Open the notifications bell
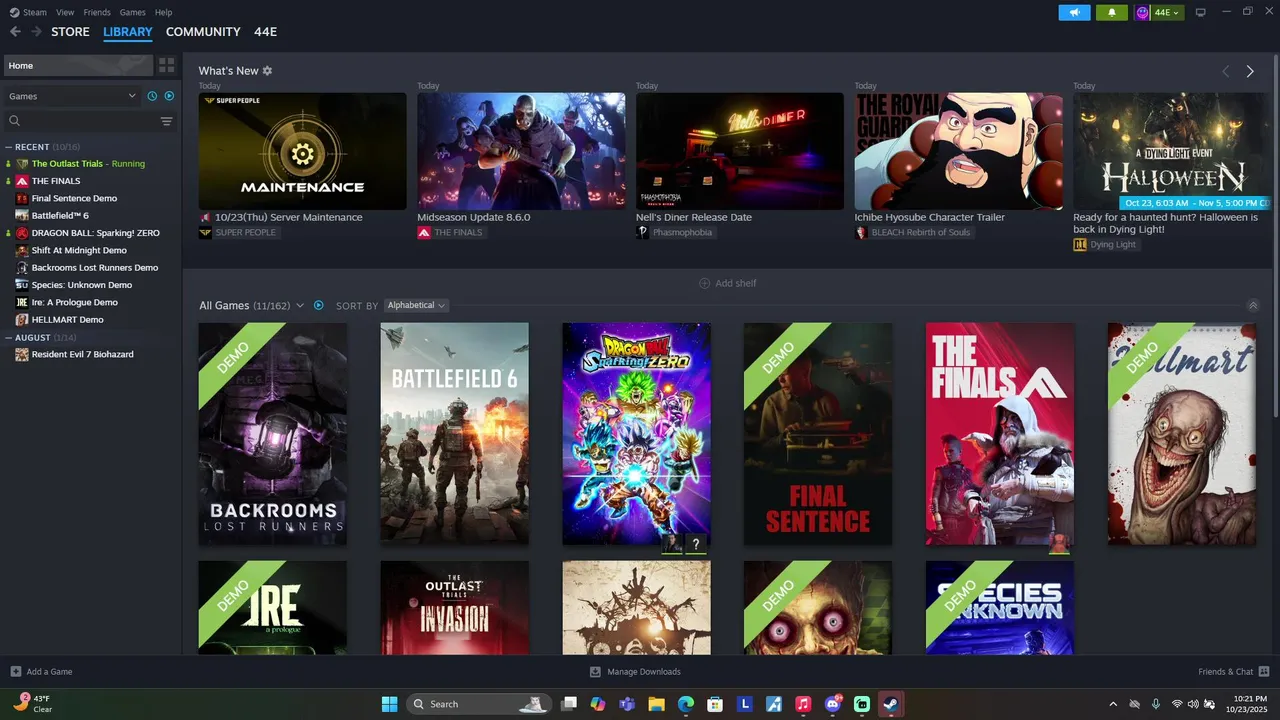 (x=1112, y=12)
